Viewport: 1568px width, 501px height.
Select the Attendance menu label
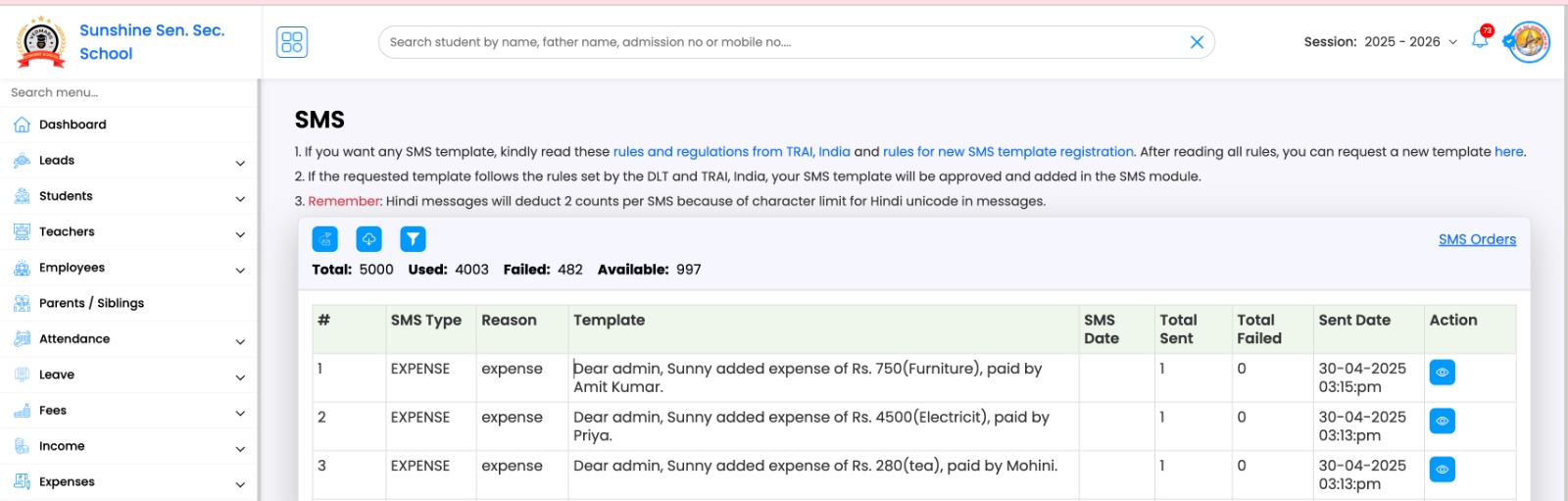74,338
